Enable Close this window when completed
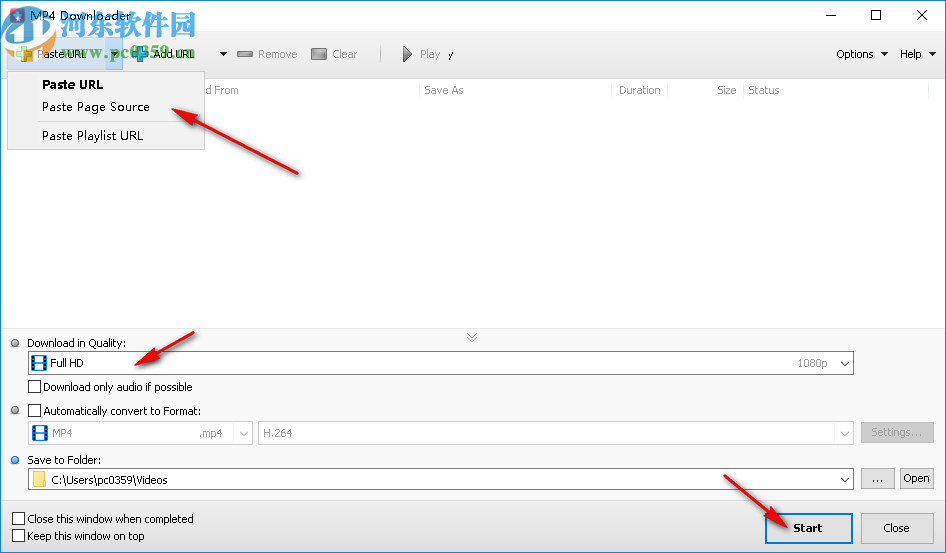This screenshot has height=553, width=946. 19,519
